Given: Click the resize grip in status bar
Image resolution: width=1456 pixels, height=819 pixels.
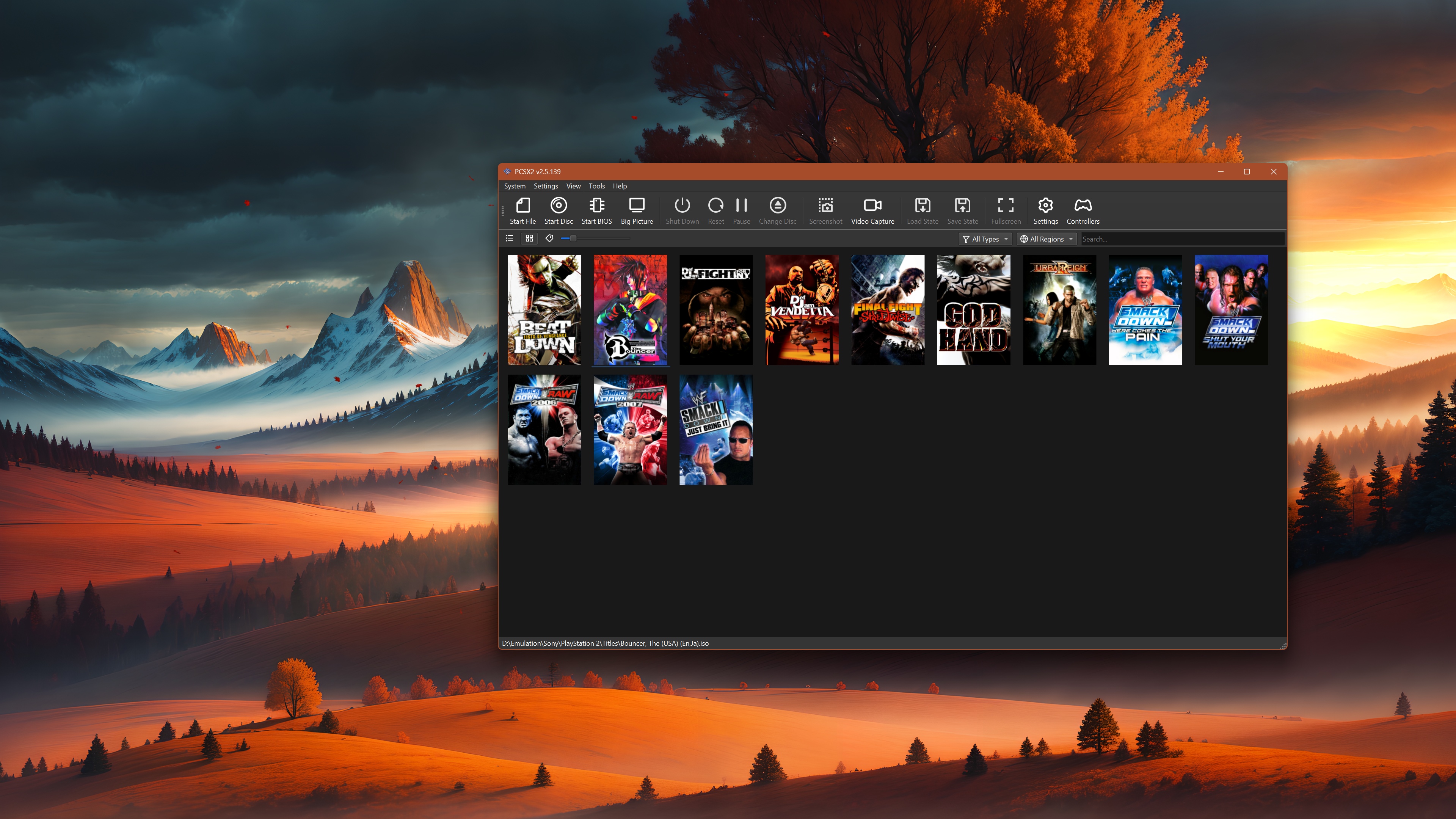Looking at the screenshot, I should point(1282,645).
